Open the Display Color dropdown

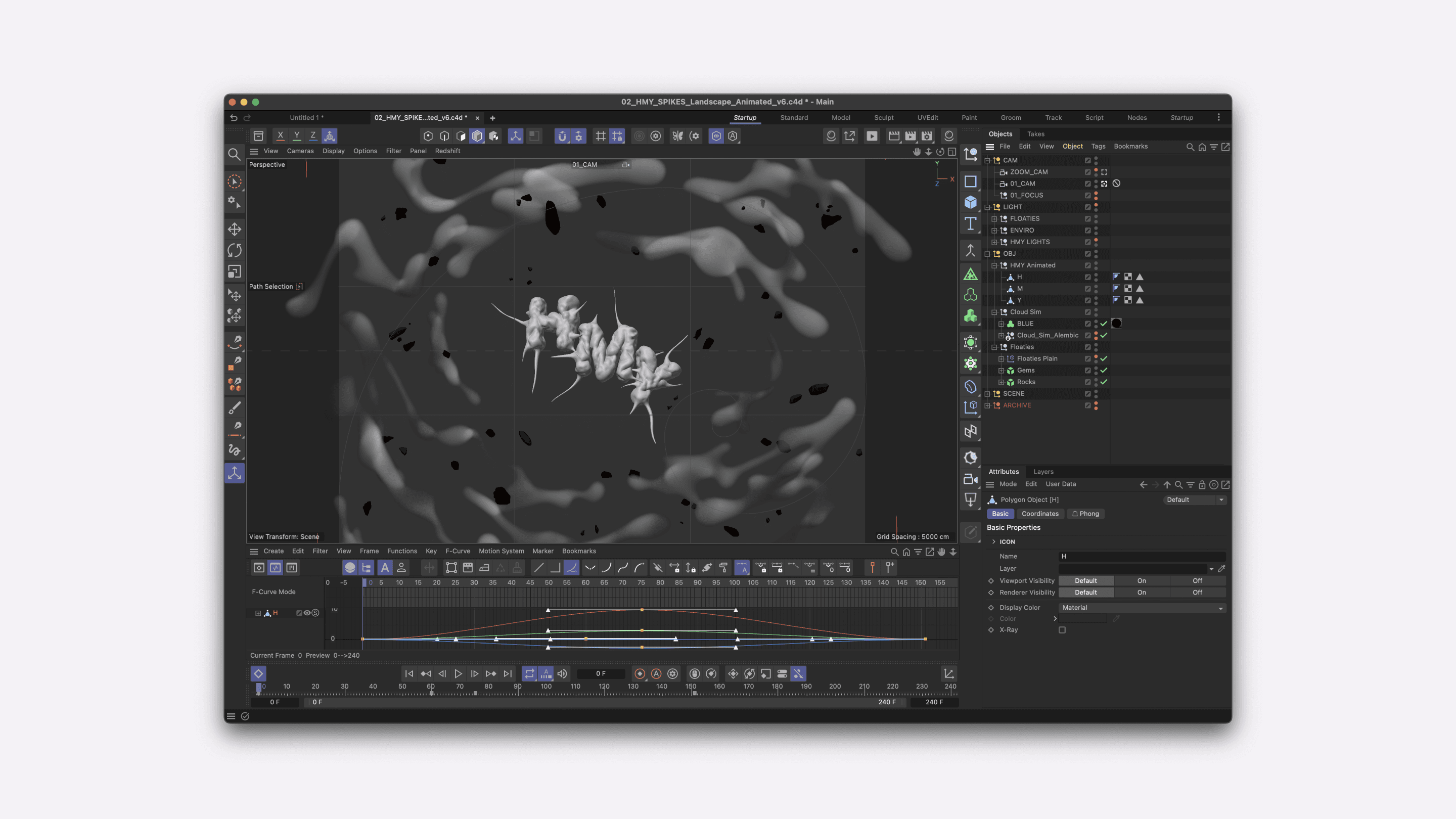1142,608
